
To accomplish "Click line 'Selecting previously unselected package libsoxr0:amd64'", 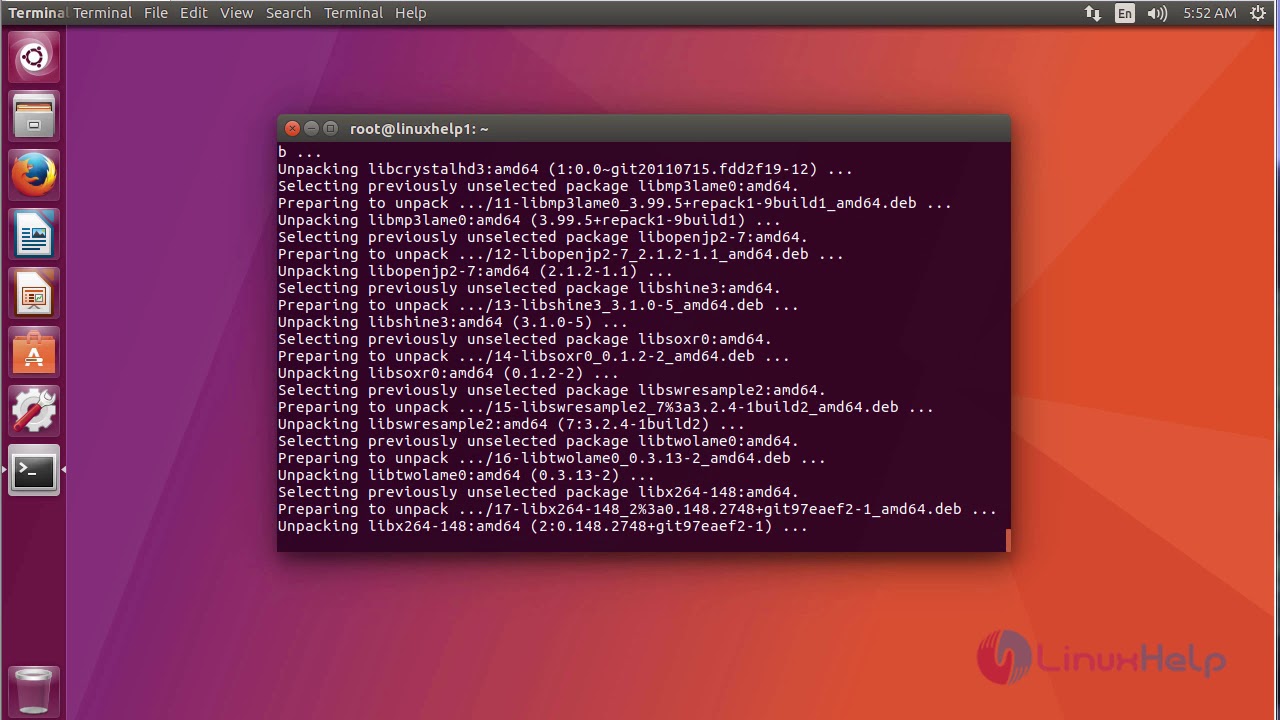I will [525, 339].
